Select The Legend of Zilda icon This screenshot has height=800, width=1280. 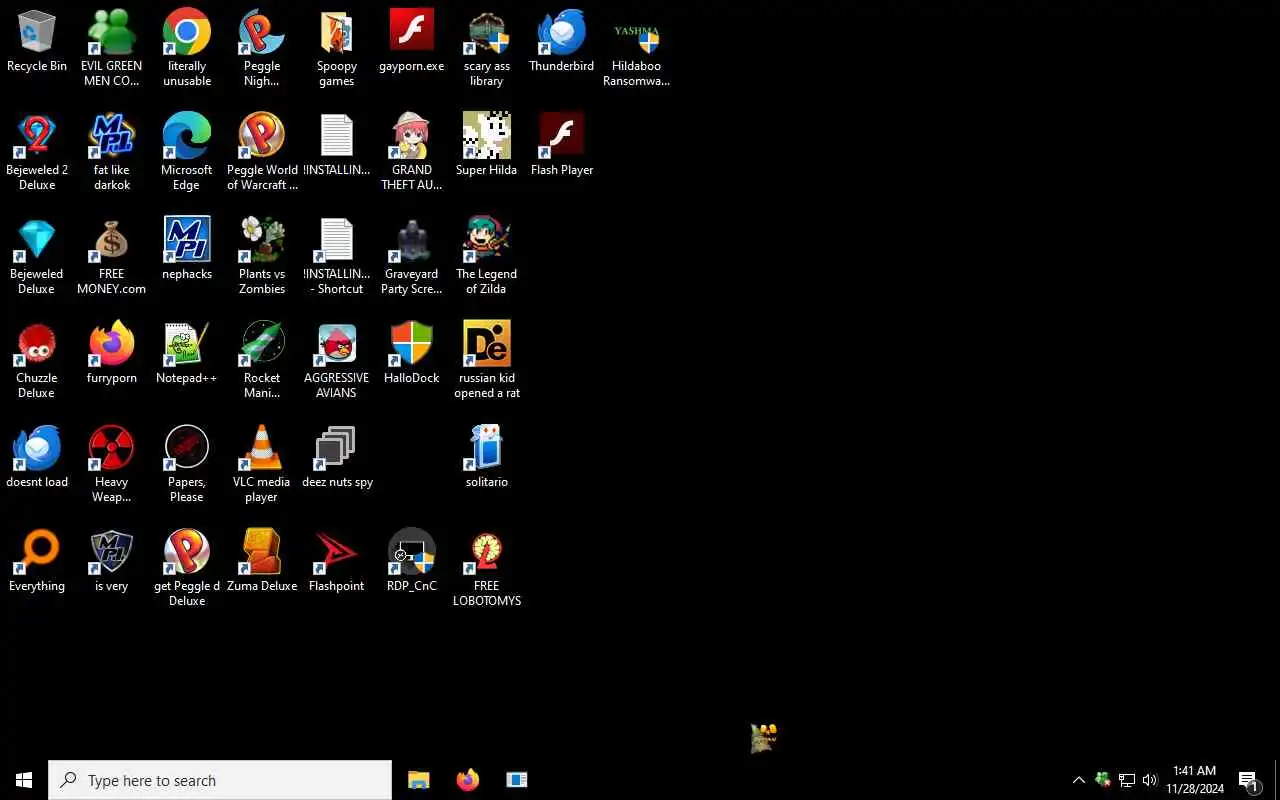487,256
